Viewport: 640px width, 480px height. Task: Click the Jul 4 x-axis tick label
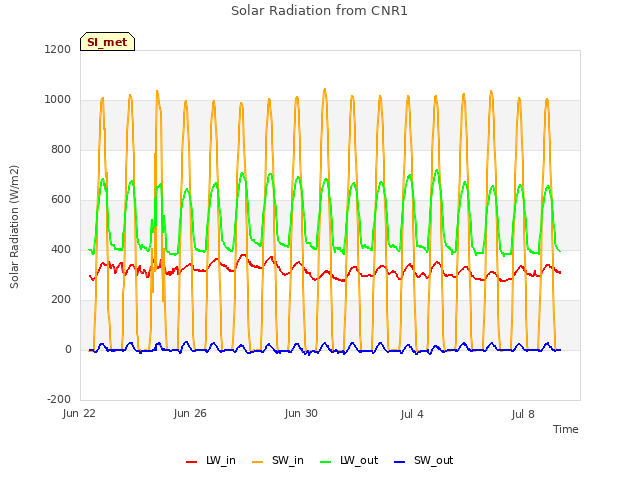pos(412,414)
